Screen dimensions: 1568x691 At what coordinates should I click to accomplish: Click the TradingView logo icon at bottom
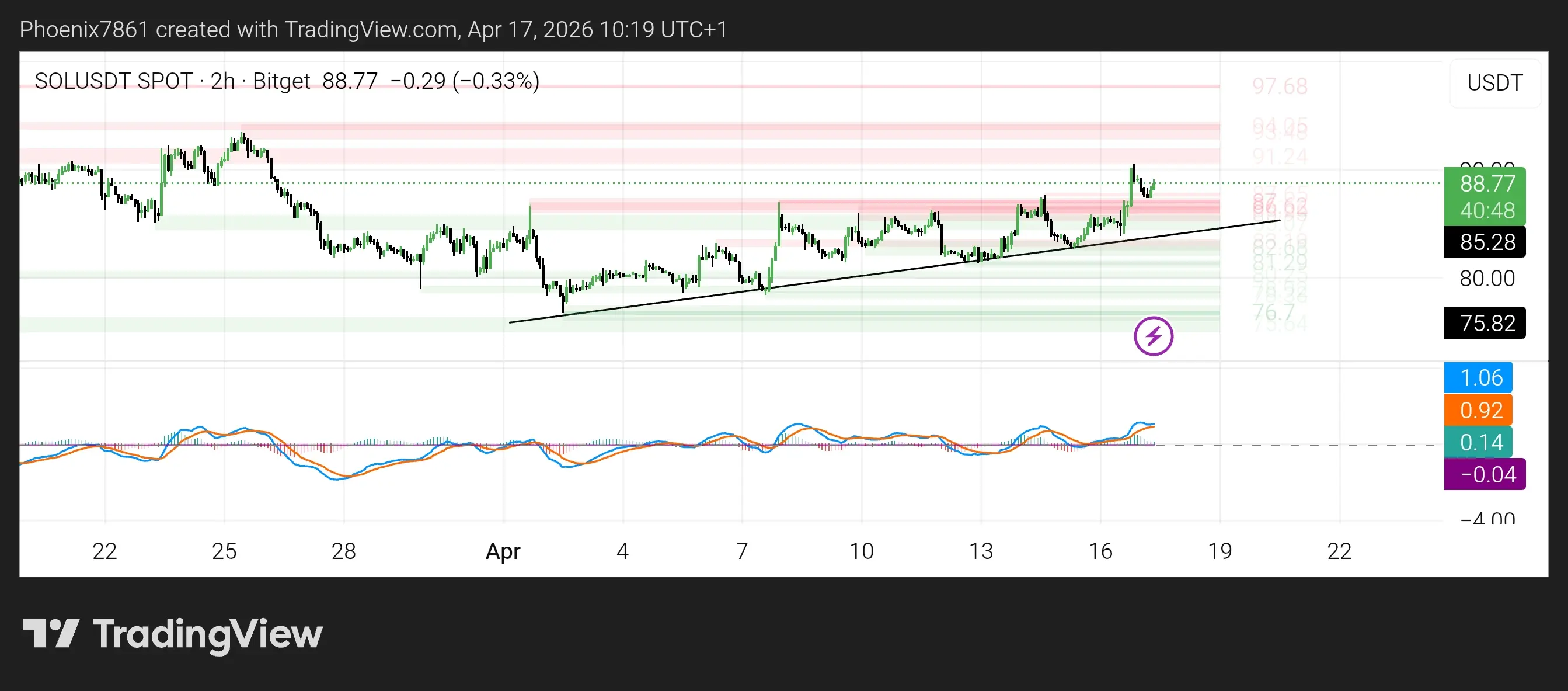tap(51, 633)
